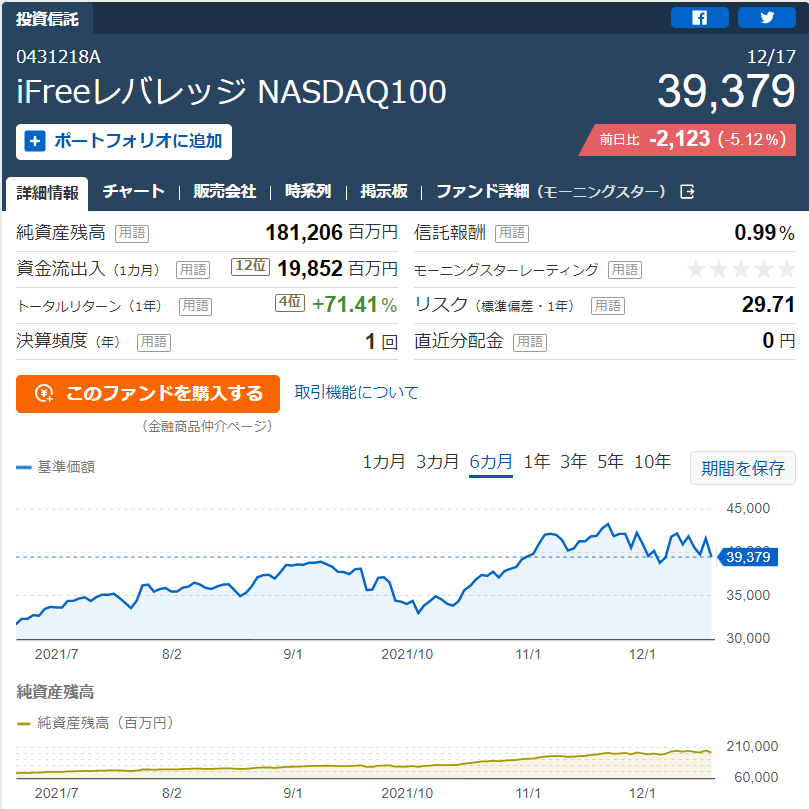The width and height of the screenshot is (809, 809).
Task: Toggle 純資産残高（百万円） legend series
Action: (x=95, y=723)
